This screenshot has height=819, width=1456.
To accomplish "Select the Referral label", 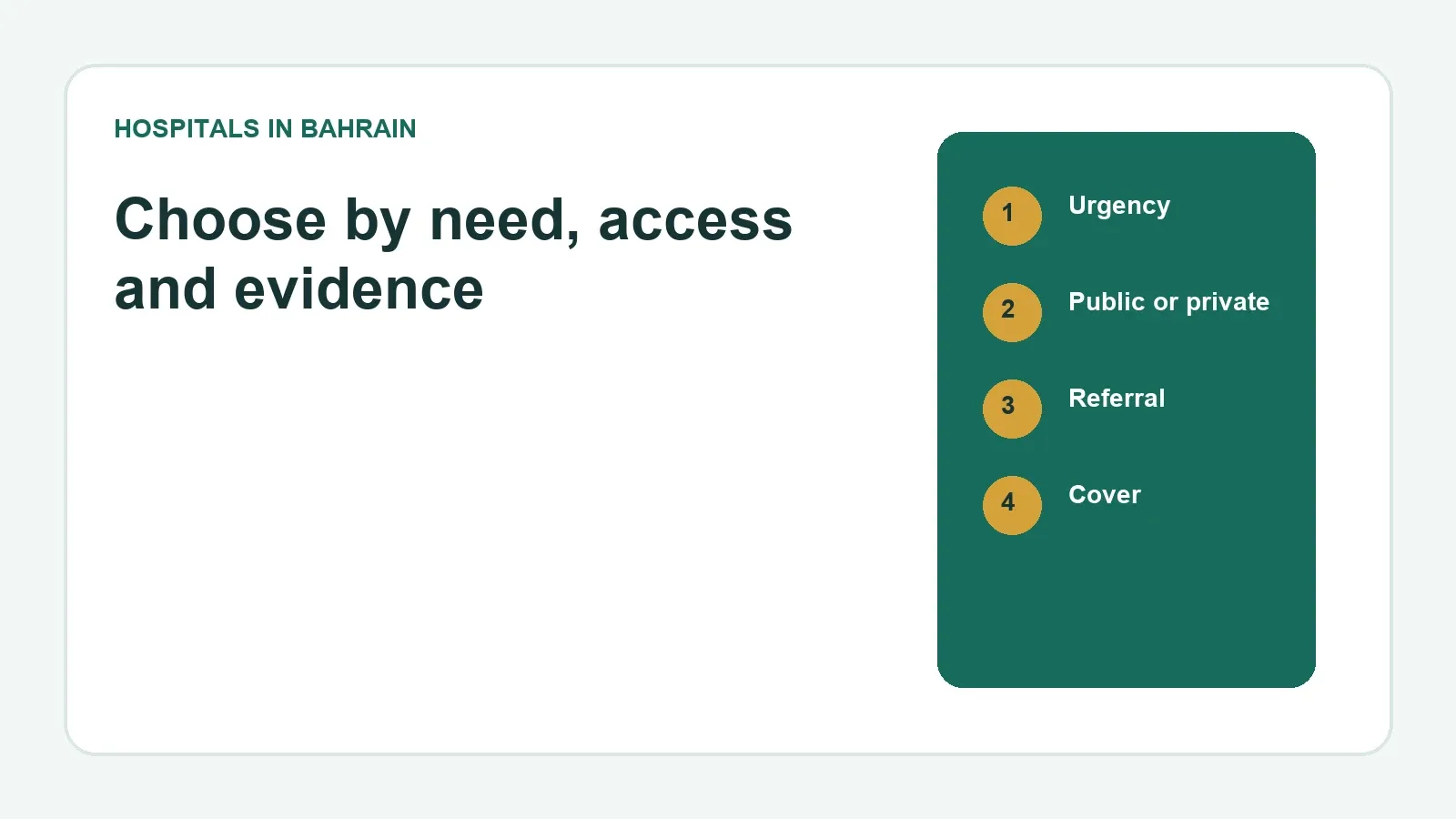I will (1117, 399).
